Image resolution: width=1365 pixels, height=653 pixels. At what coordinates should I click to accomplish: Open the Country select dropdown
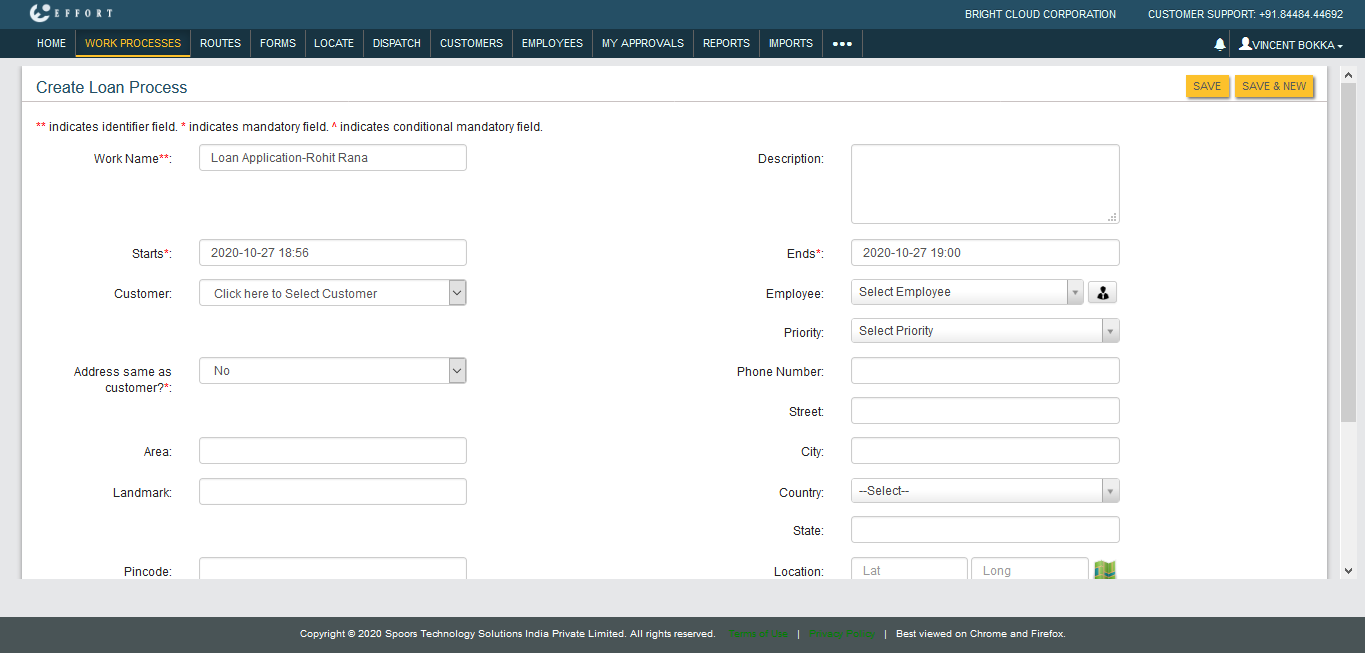[984, 491]
